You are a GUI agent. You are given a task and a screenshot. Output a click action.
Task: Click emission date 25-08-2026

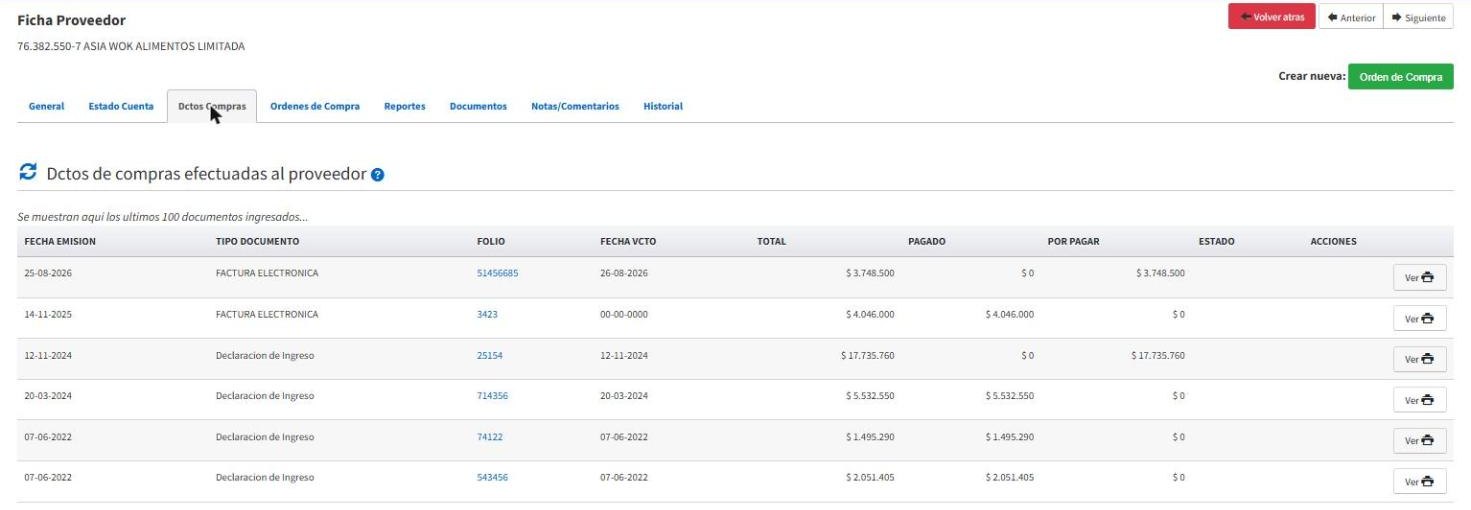(48, 273)
